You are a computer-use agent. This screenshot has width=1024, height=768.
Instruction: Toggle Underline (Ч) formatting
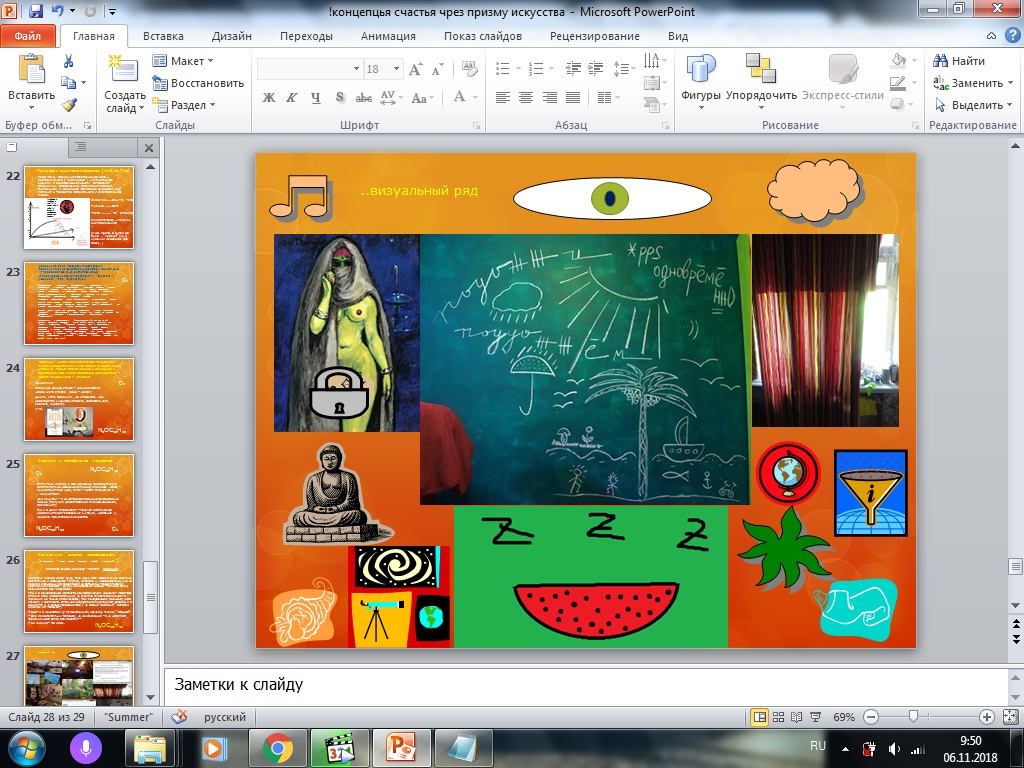(x=315, y=98)
